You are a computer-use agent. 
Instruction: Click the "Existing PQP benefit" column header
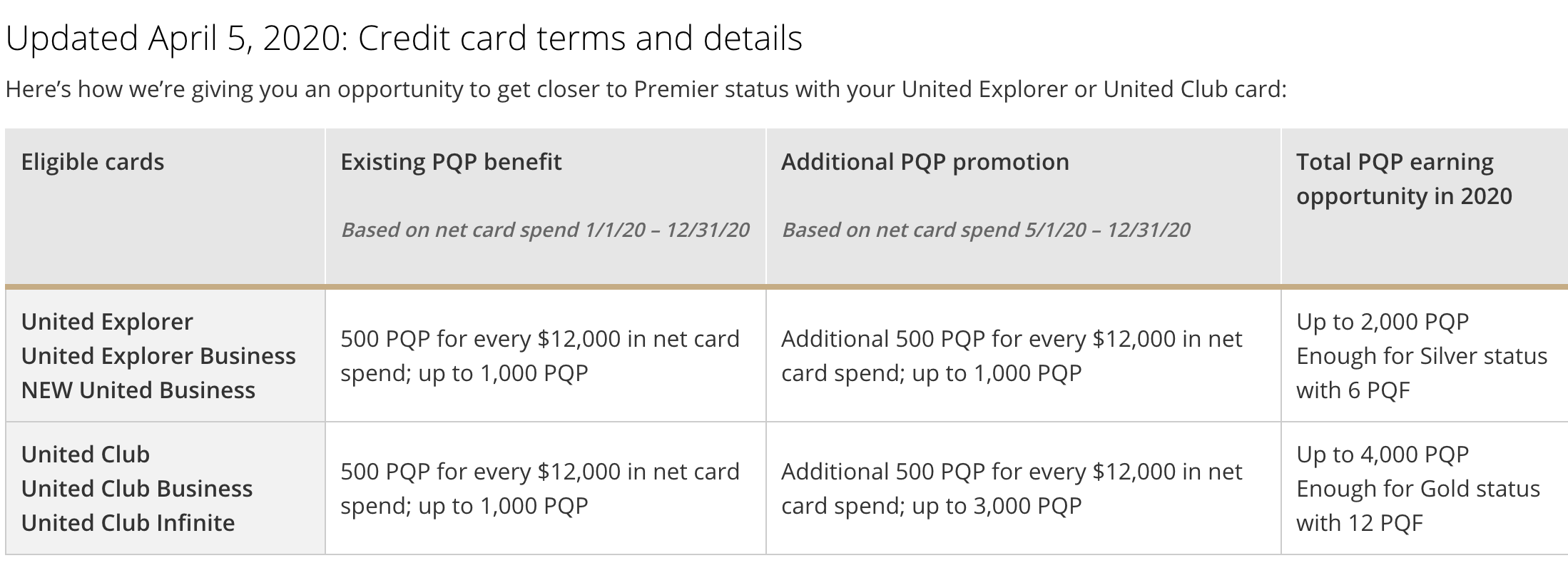451,162
